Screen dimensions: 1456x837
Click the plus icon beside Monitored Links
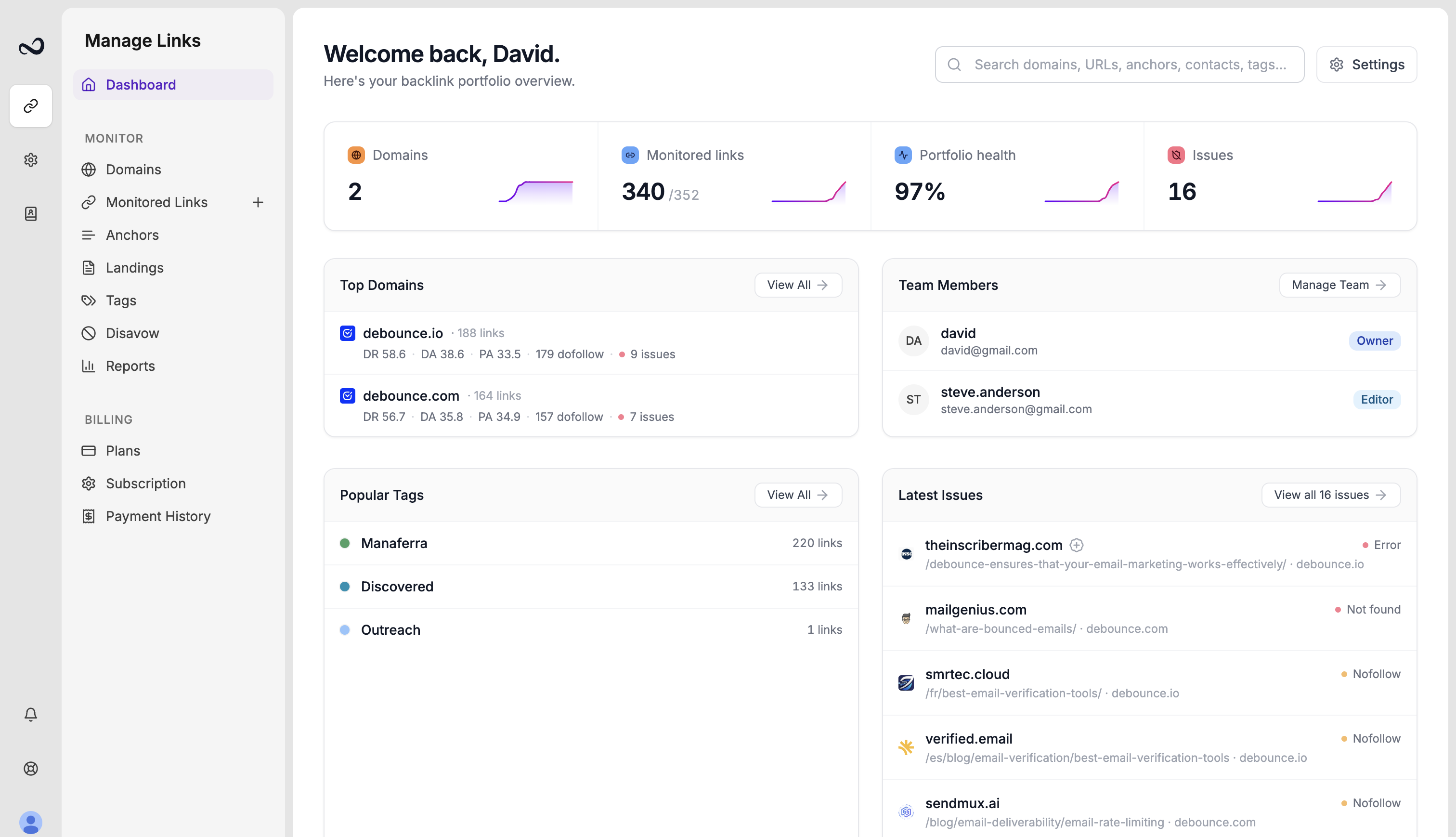click(258, 202)
